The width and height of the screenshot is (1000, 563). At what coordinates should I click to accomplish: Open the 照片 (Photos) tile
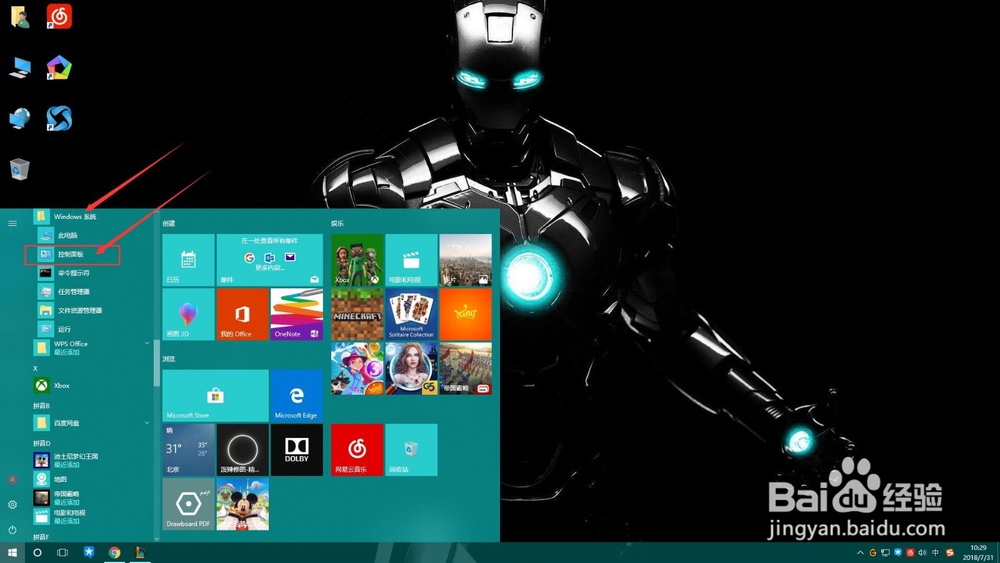click(466, 260)
